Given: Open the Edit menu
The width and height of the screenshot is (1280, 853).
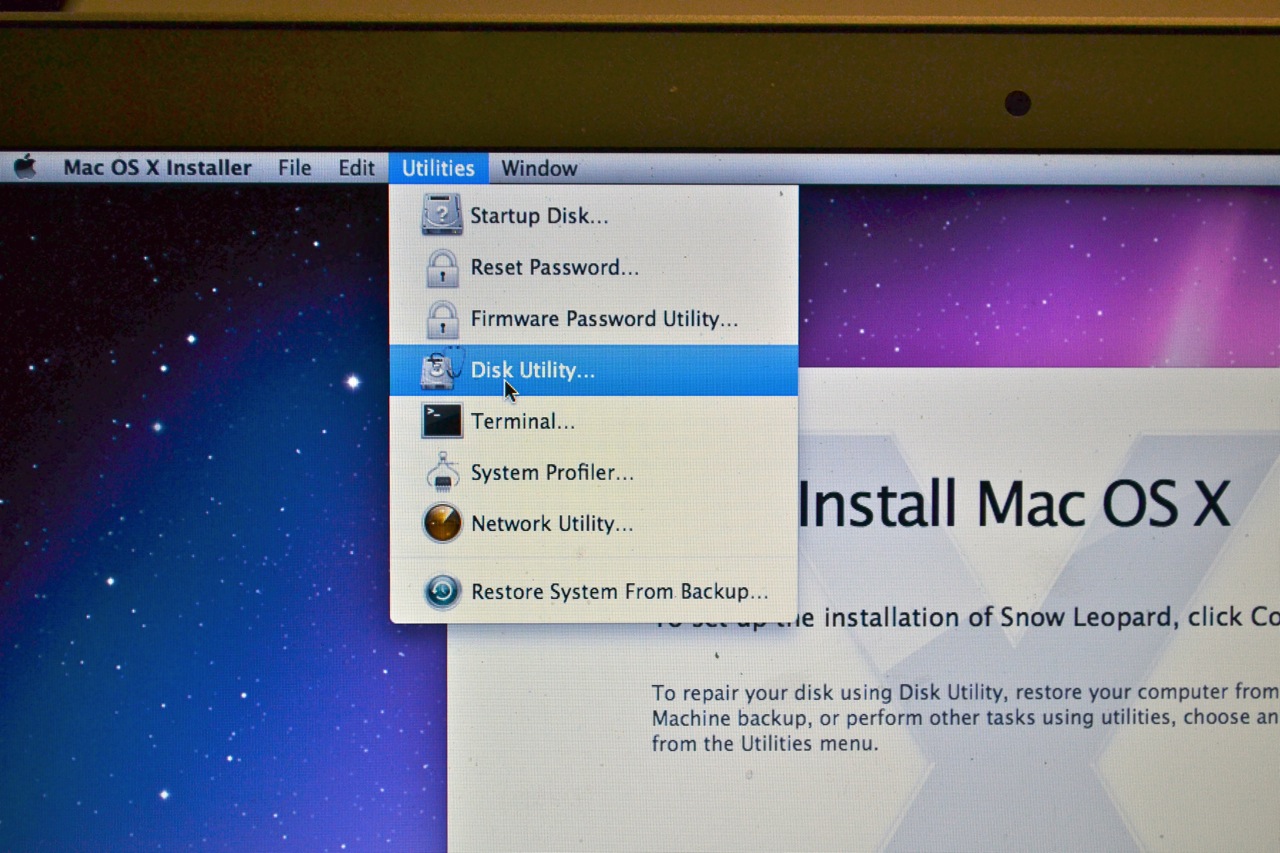Looking at the screenshot, I should (356, 168).
